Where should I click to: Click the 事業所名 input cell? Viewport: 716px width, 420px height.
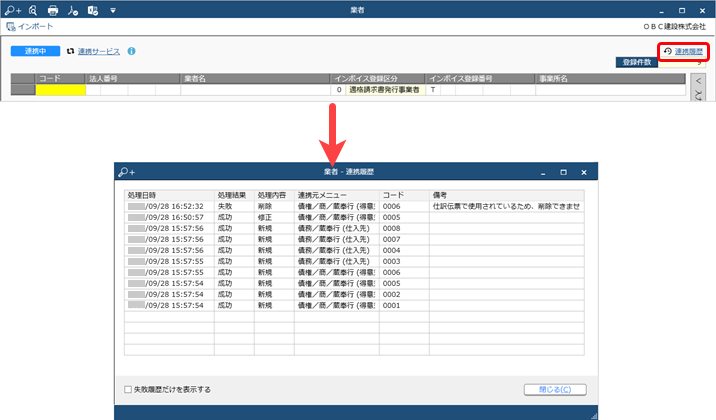click(x=610, y=90)
